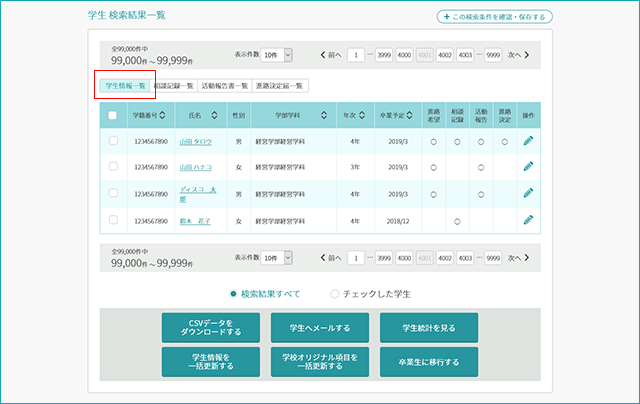The image size is (640, 404).
Task: Sort by 年次 column arrows
Action: [x=362, y=115]
